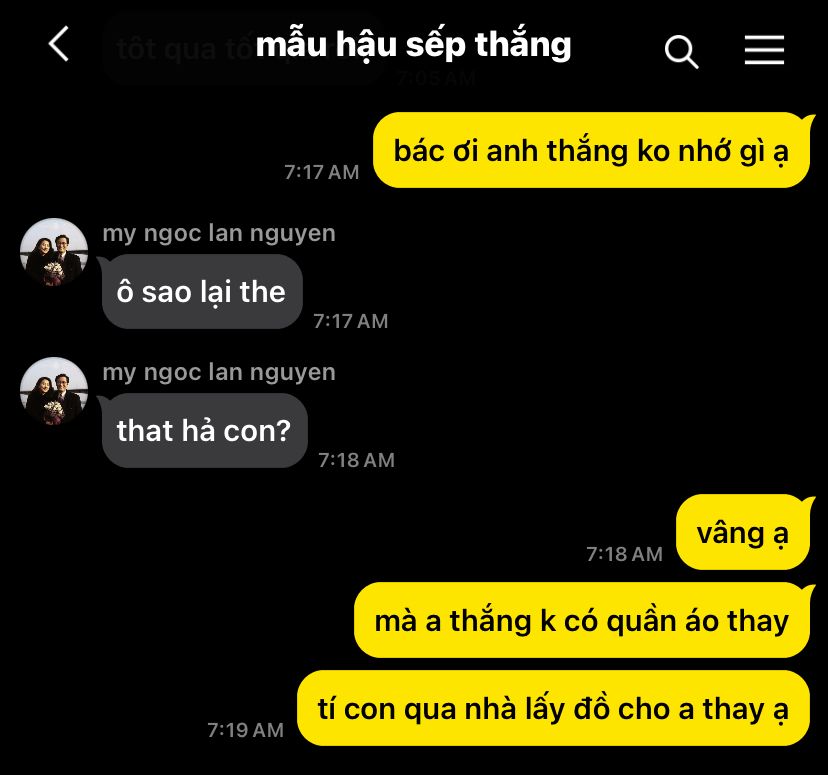The width and height of the screenshot is (828, 775).
Task: Tap sender name above 'ô sao lại the'
Action: pyautogui.click(x=219, y=233)
